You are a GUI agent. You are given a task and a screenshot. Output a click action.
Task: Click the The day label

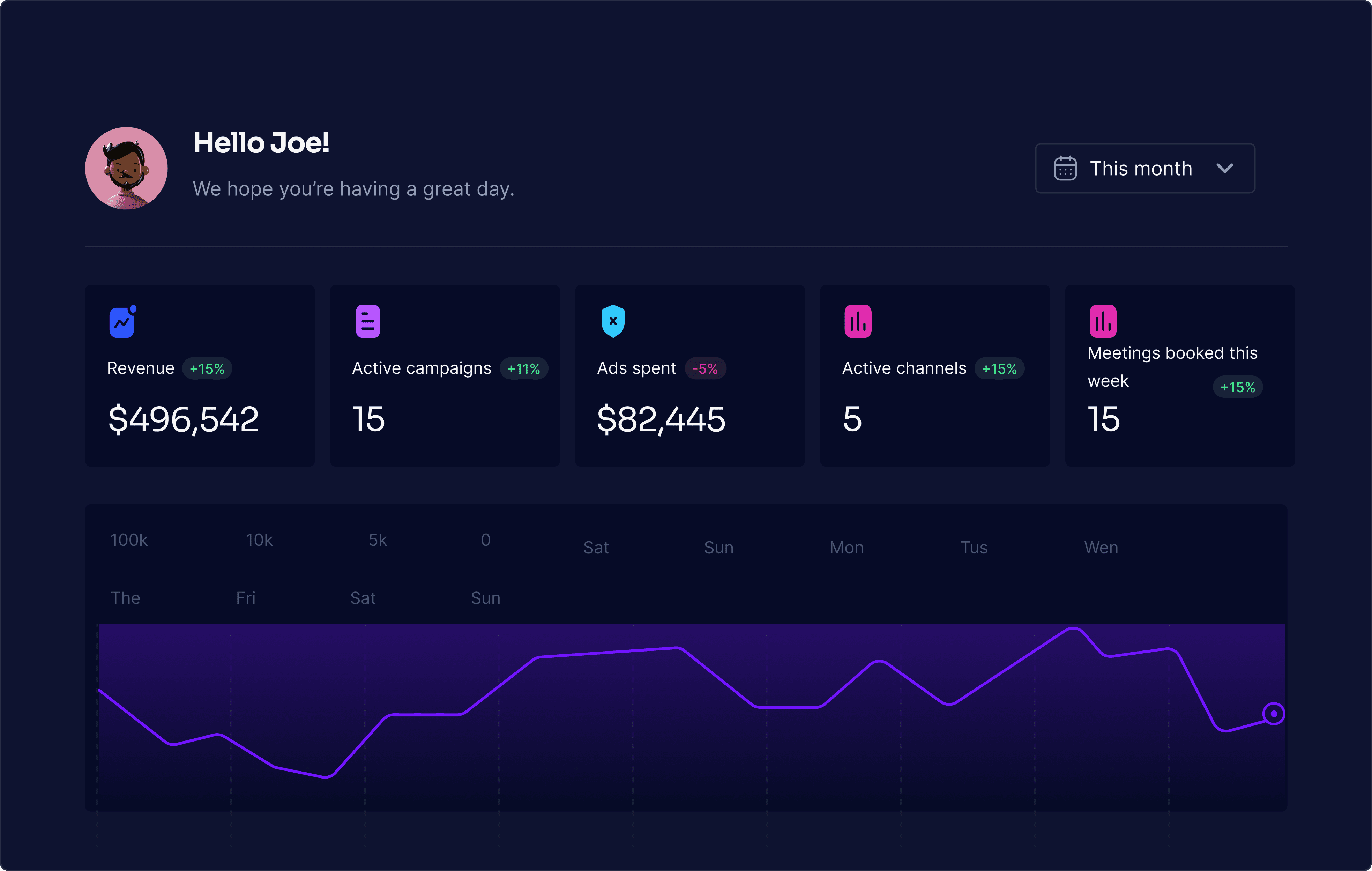125,597
